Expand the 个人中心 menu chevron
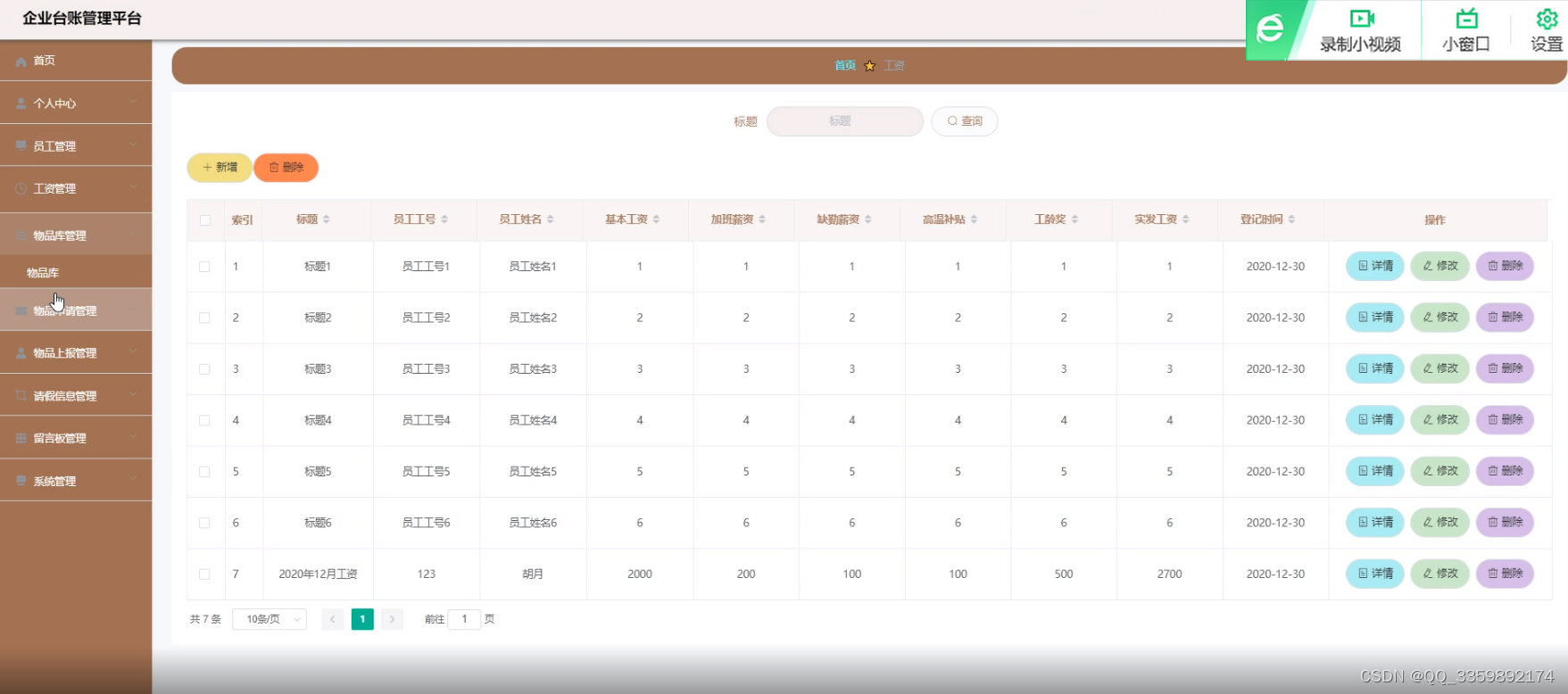The image size is (1568, 694). point(133,103)
